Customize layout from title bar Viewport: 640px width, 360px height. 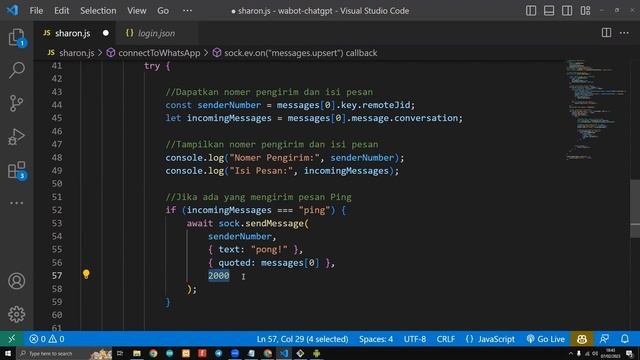click(x=585, y=11)
